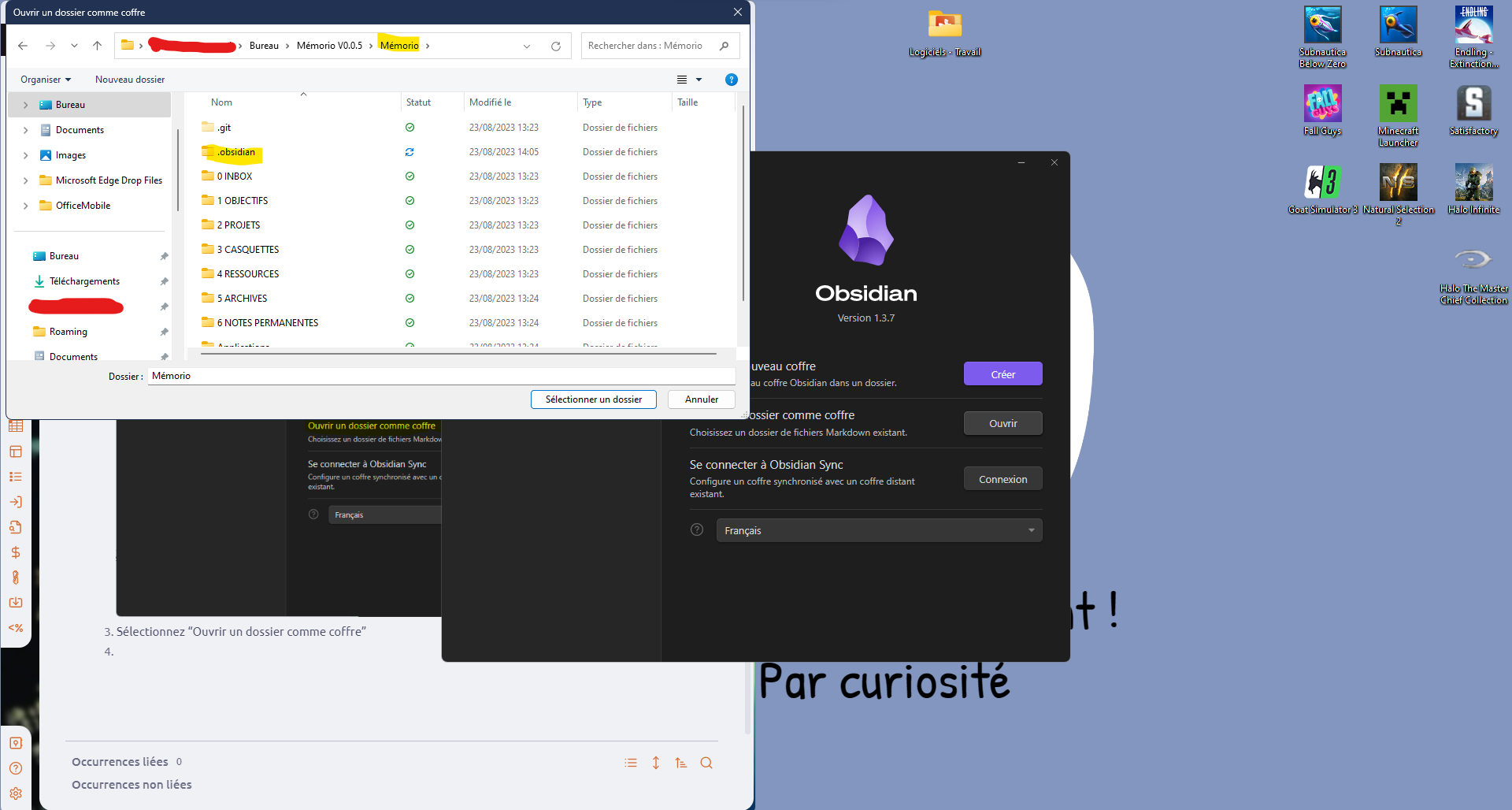Open Obsidian help icon in ribbon
This screenshot has height=810, width=1512.
[x=16, y=768]
